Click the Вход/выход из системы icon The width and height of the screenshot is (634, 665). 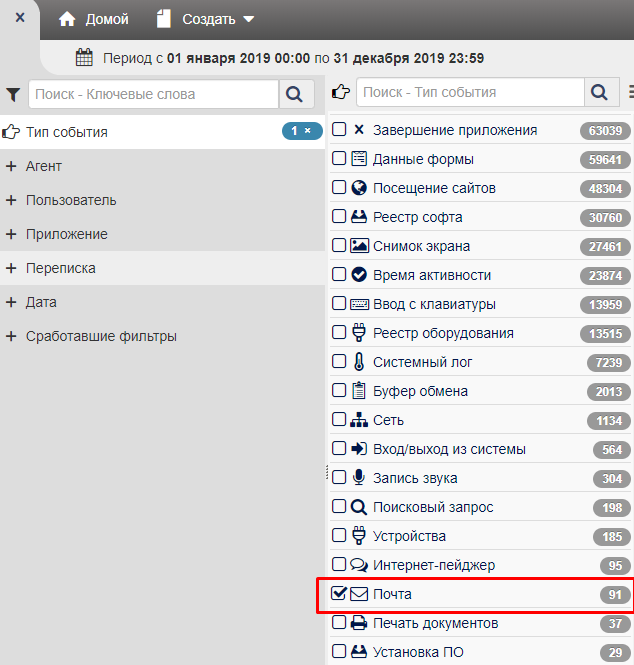pyautogui.click(x=359, y=448)
